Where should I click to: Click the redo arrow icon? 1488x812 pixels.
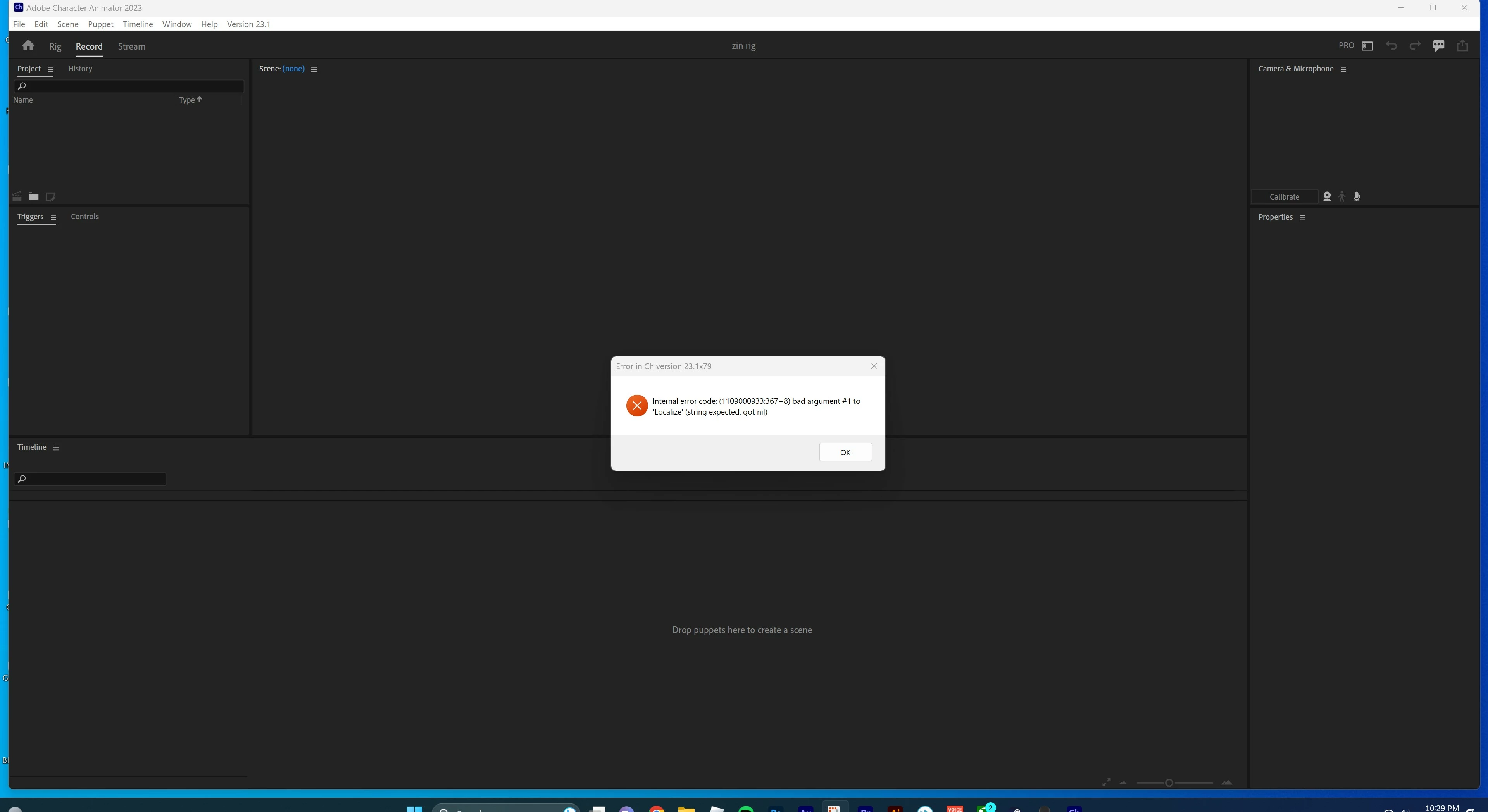tap(1415, 46)
